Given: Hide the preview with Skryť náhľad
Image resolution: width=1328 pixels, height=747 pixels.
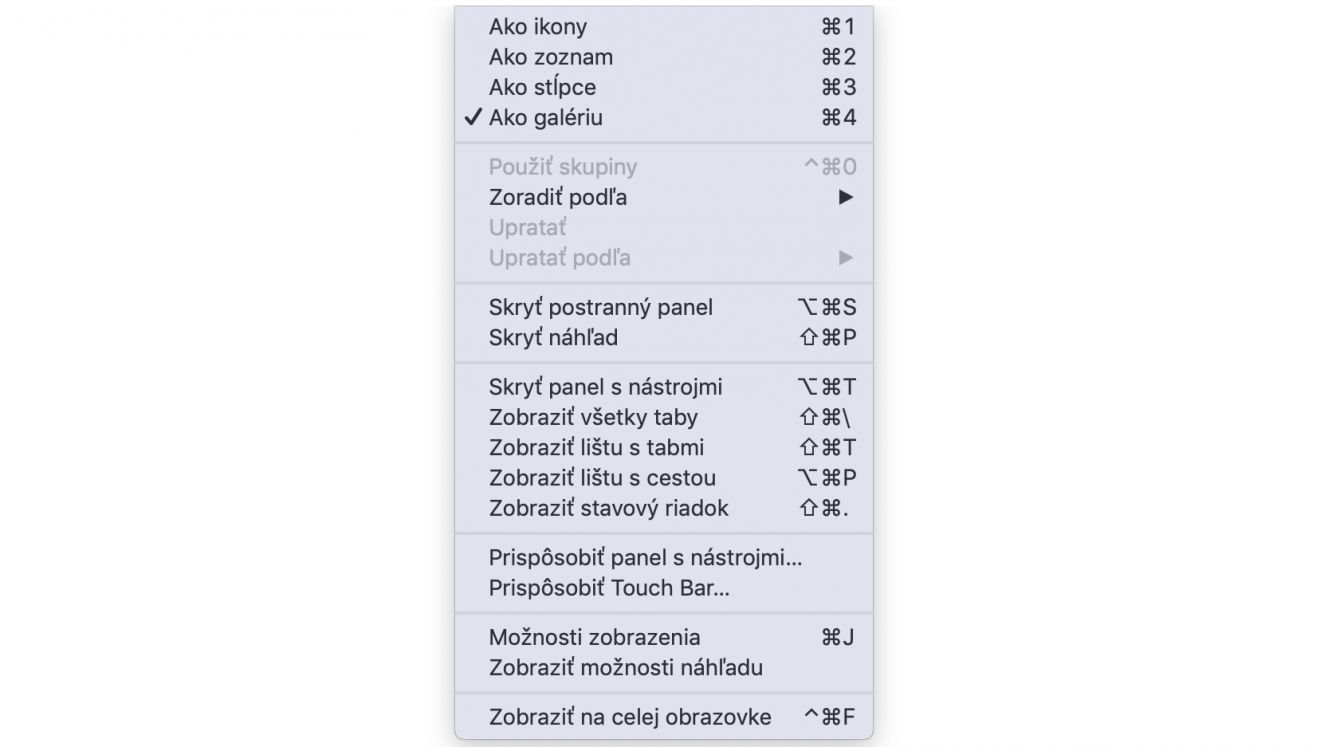Looking at the screenshot, I should coord(664,337).
